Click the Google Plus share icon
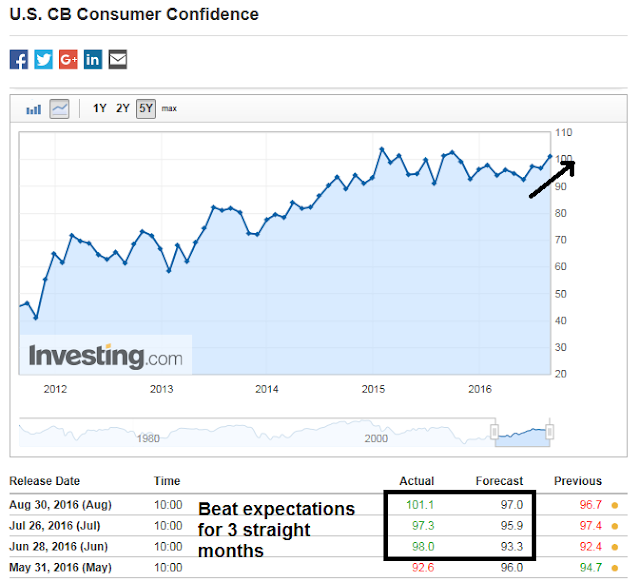This screenshot has height=582, width=640. click(x=68, y=60)
